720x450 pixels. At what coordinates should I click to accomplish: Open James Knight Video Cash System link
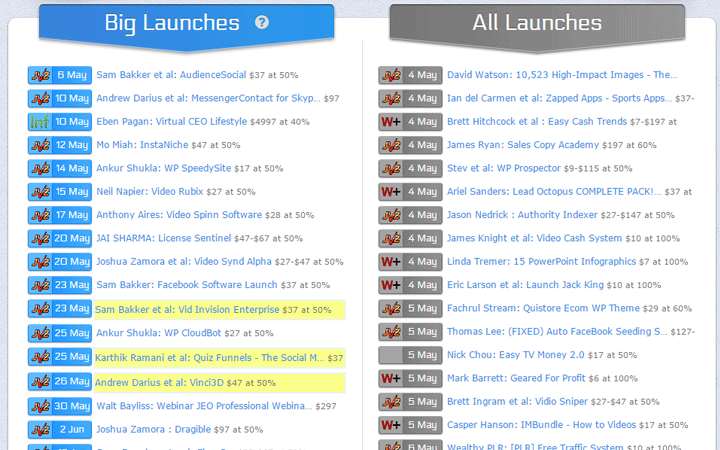[534, 238]
